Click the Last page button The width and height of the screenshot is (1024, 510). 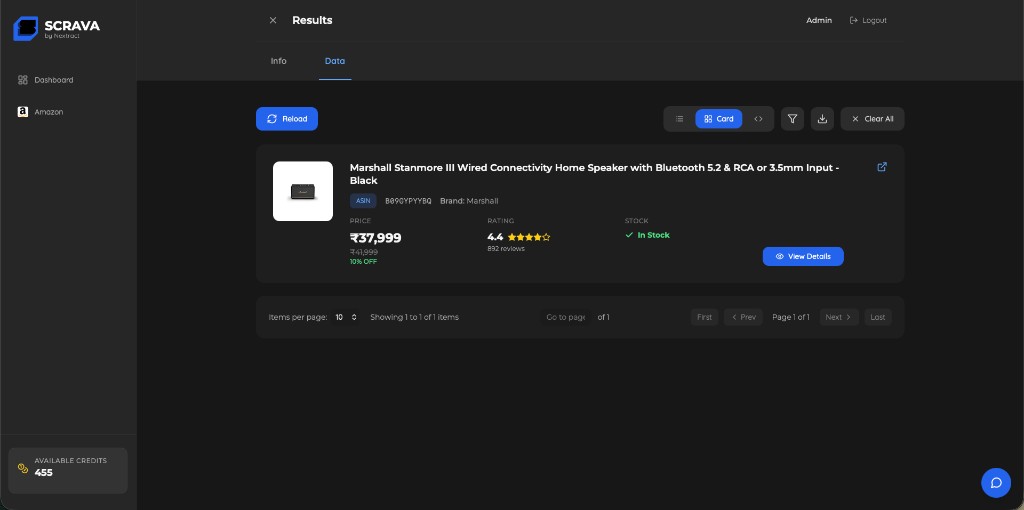click(x=878, y=317)
